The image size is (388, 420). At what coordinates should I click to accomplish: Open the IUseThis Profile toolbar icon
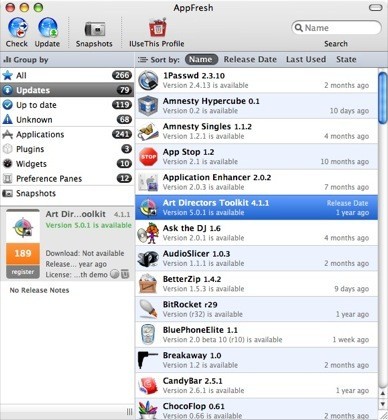point(157,27)
